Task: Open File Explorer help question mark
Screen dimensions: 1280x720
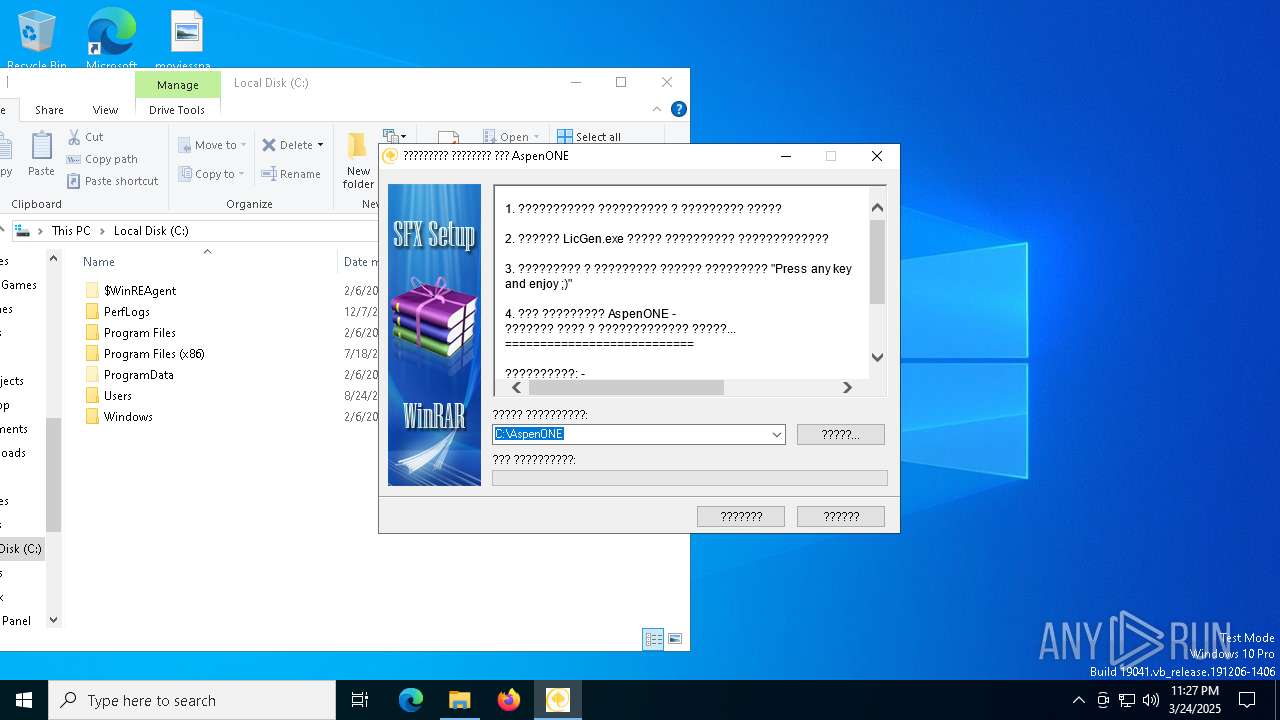Action: coord(678,109)
